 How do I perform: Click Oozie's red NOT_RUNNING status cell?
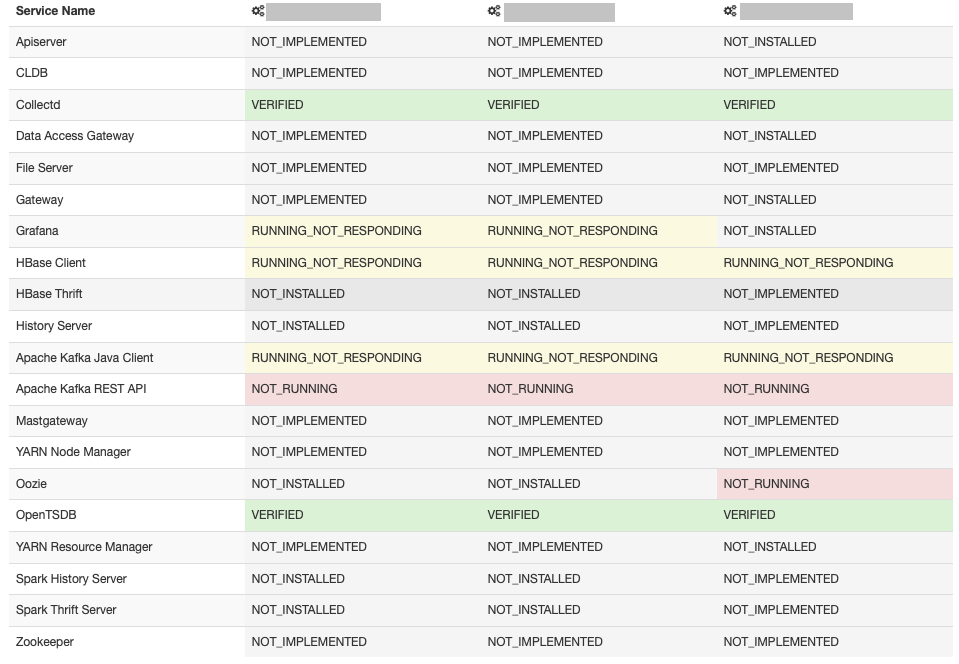pyautogui.click(x=766, y=484)
